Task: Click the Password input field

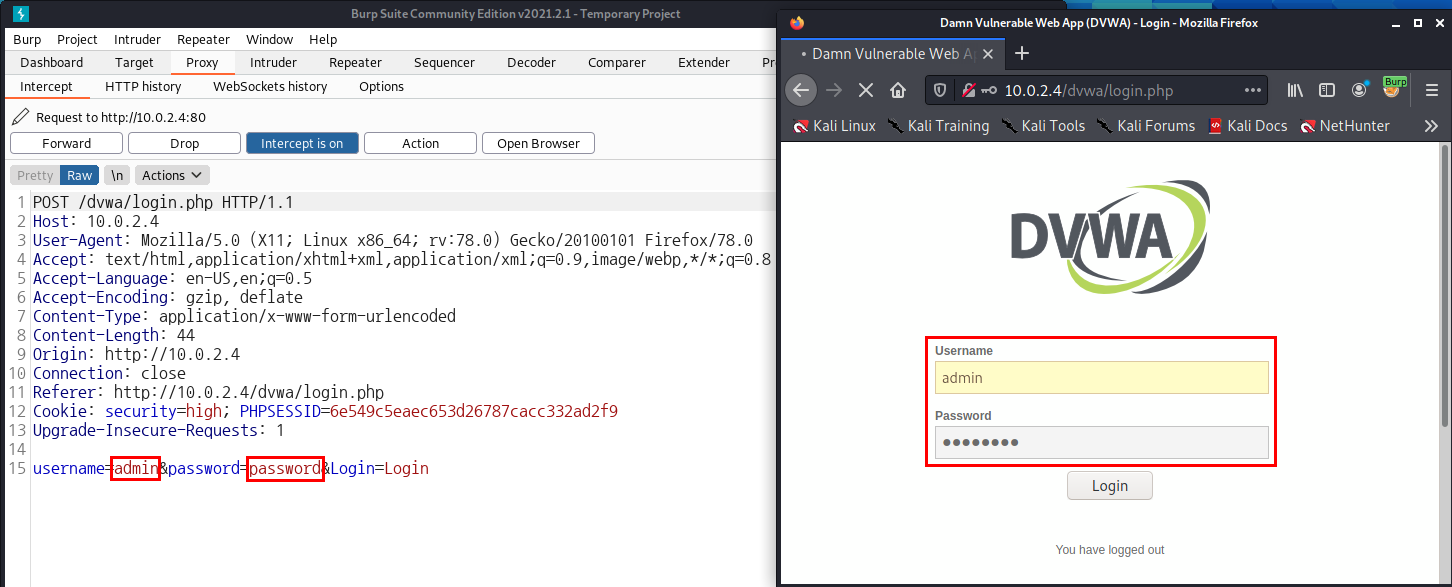Action: coord(1101,442)
